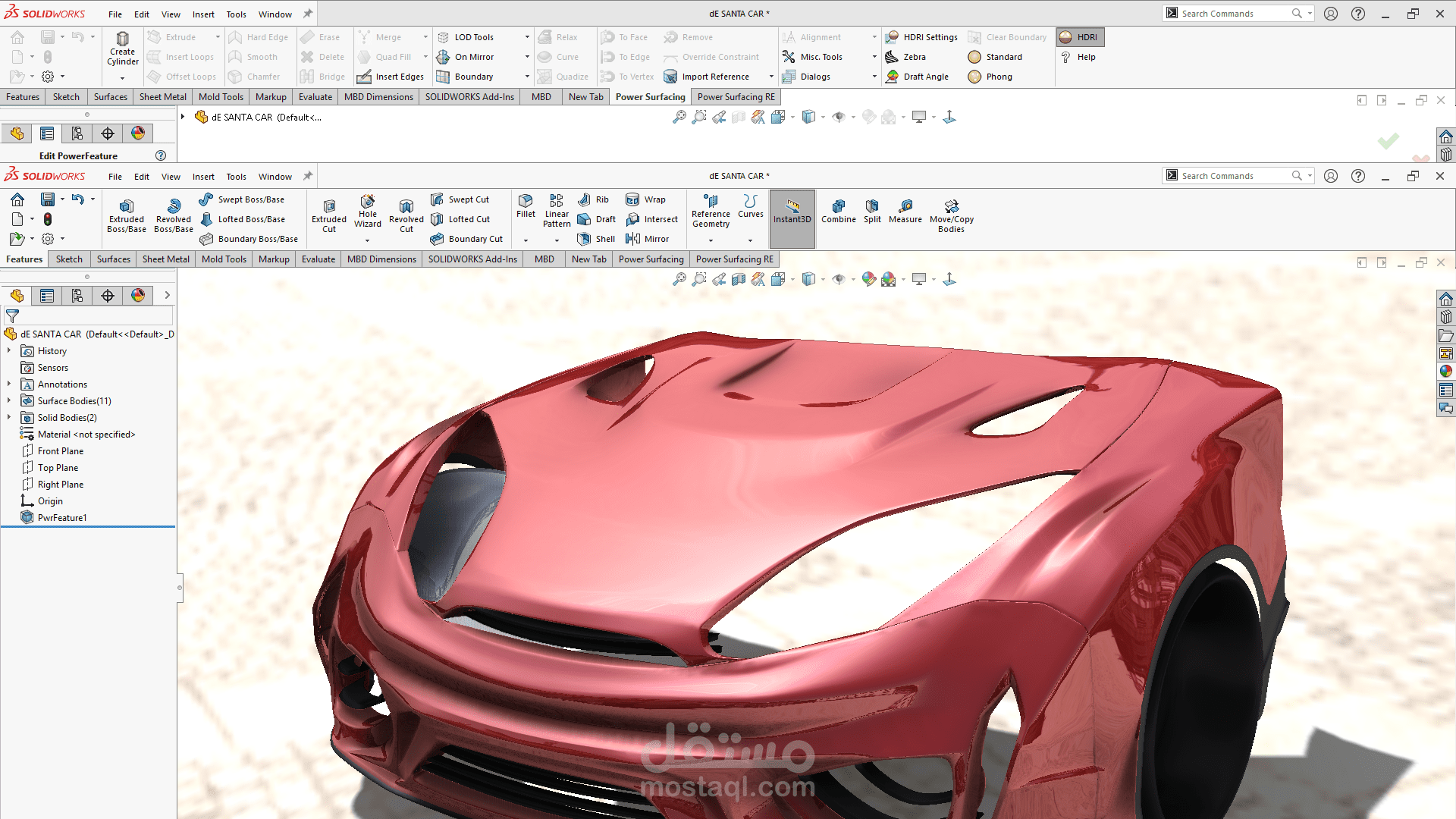This screenshot has width=1456, height=819.
Task: Select the Hole Wizard tool
Action: 367,211
